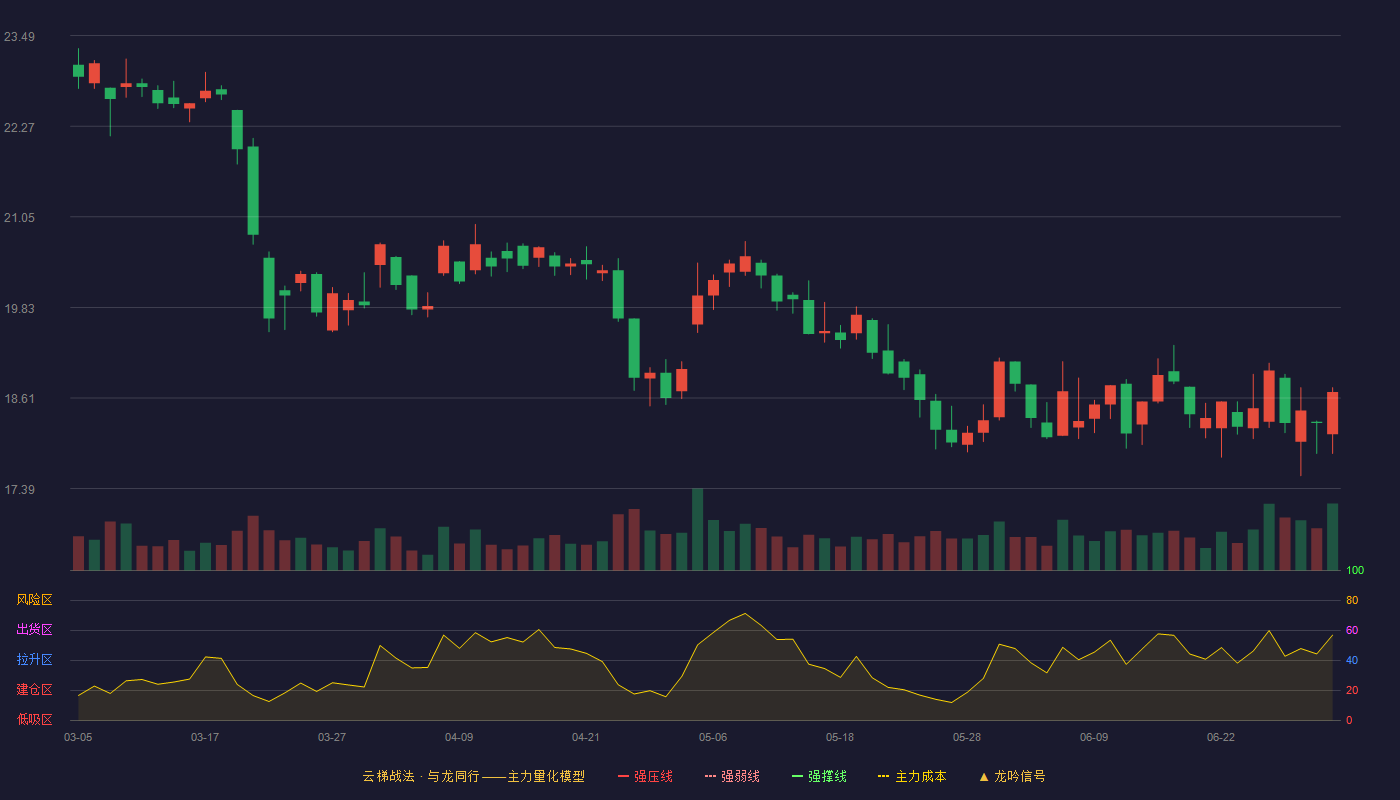The image size is (1400, 800).
Task: Click the 04-21 date axis label
Action: click(586, 737)
